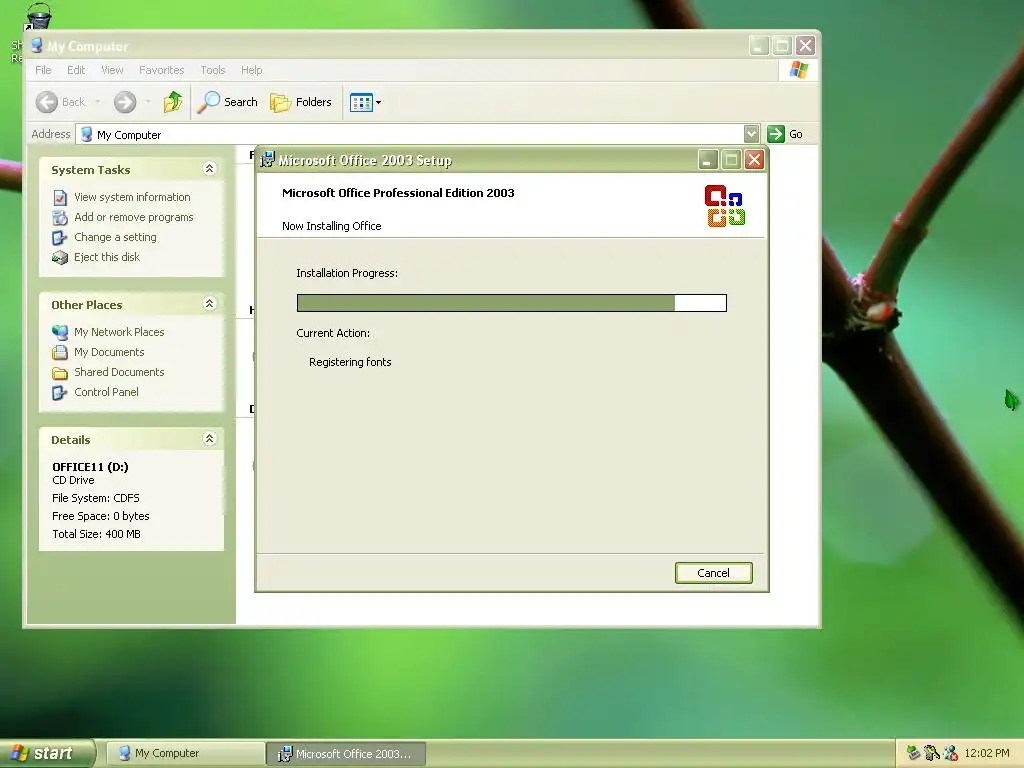Click the Back arrow in My Computer
The height and width of the screenshot is (768, 1024).
tap(47, 102)
